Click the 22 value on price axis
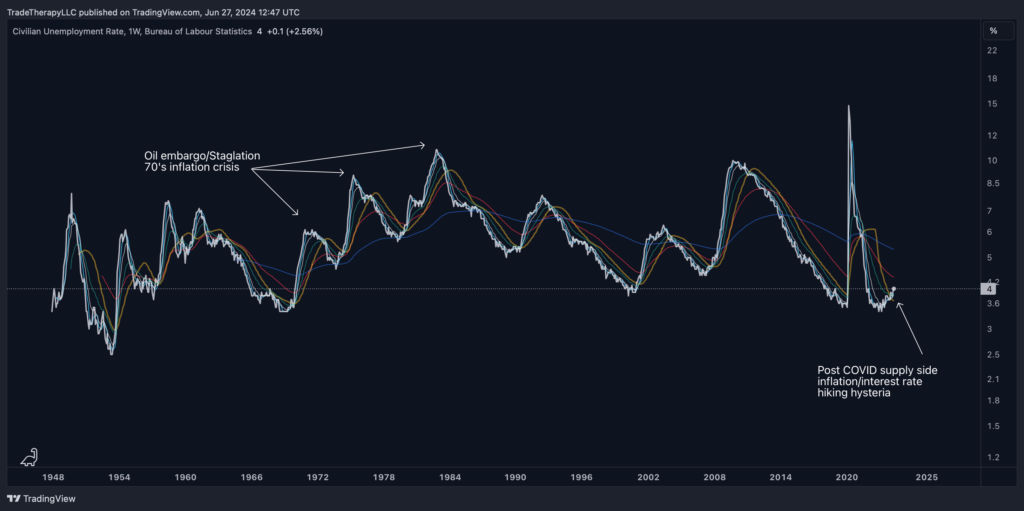 992,50
